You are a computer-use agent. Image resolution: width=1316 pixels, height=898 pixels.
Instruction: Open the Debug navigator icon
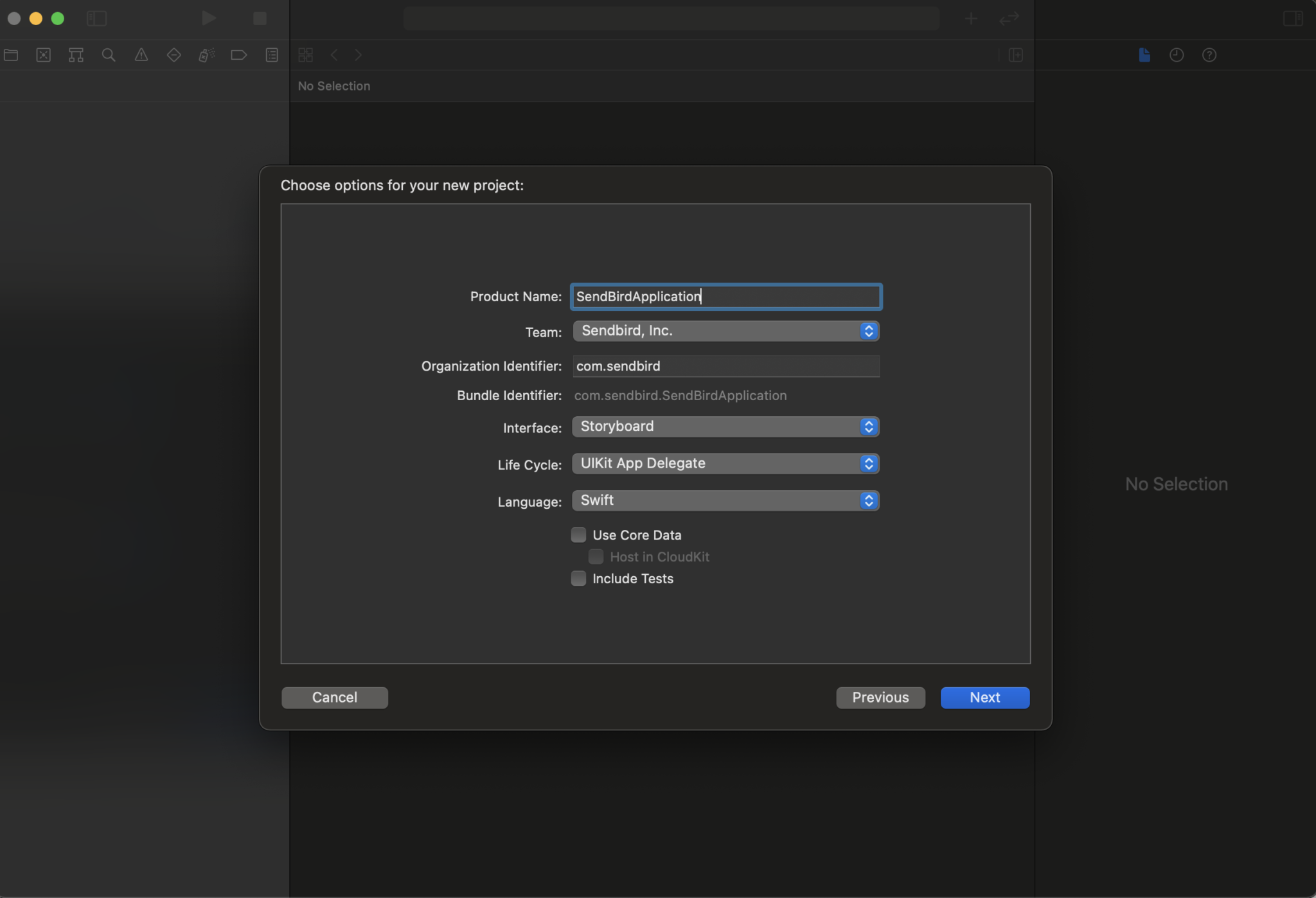pos(206,55)
